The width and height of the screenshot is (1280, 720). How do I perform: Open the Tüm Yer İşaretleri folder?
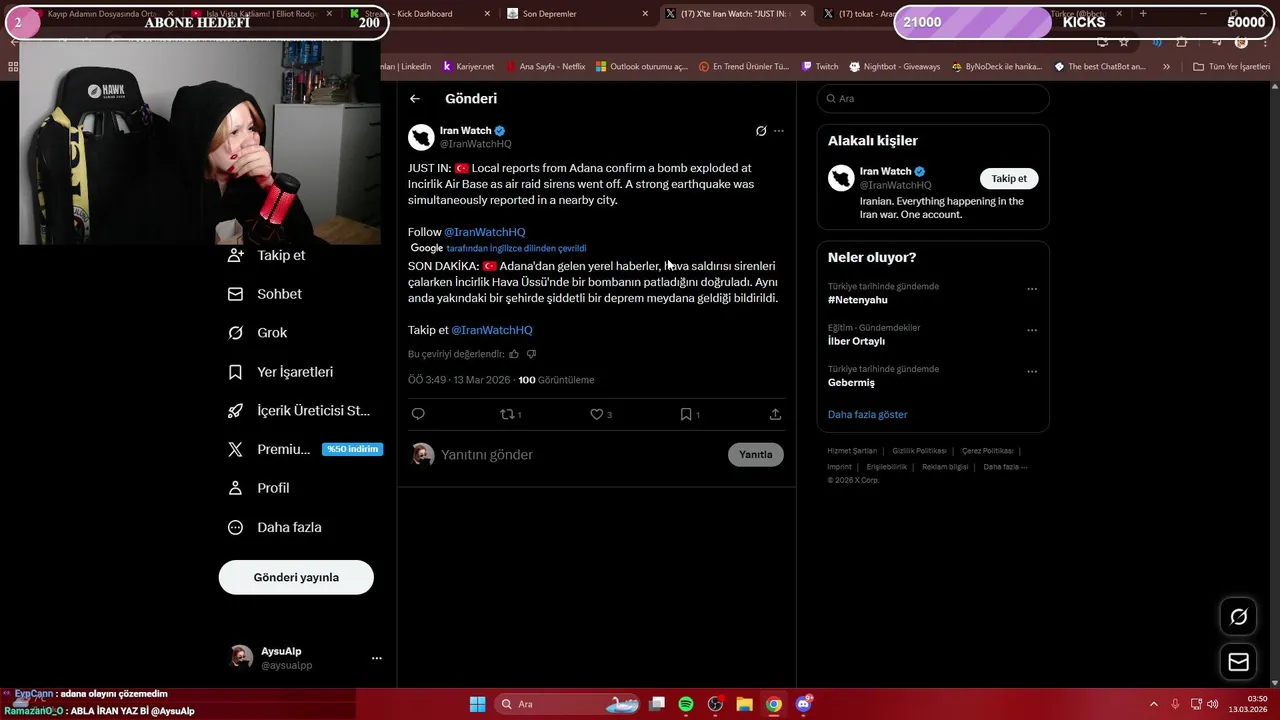(1231, 67)
